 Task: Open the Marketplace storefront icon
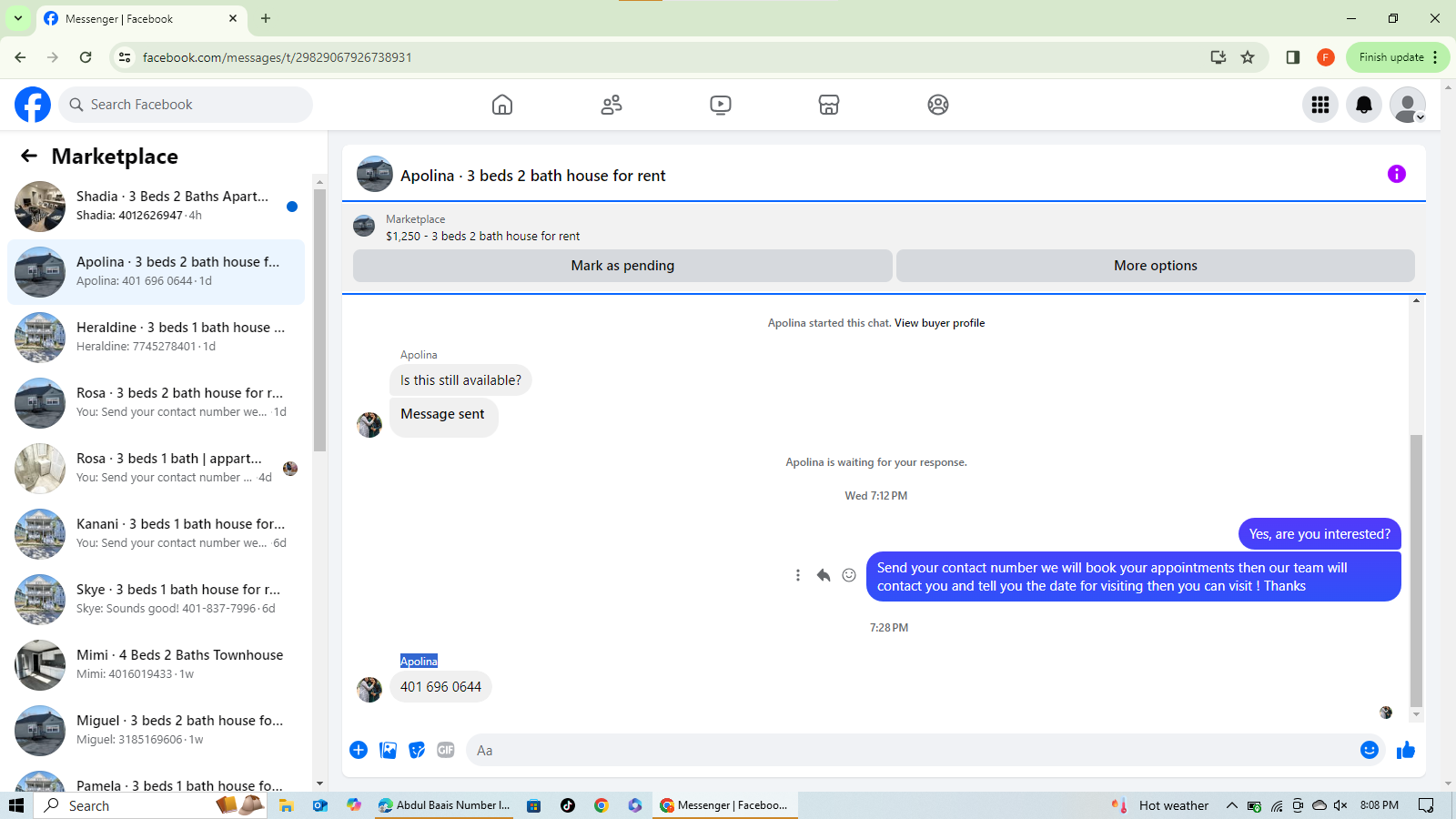(x=829, y=105)
